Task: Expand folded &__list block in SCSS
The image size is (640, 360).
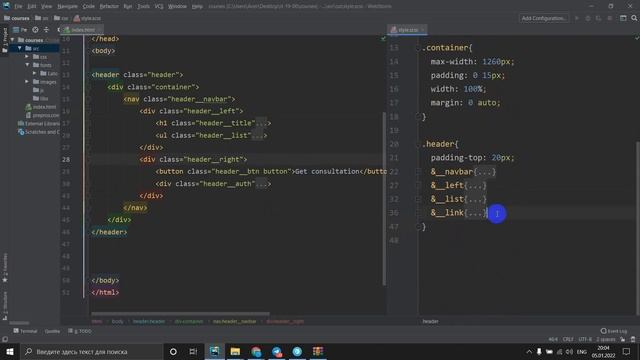Action: [x=475, y=199]
